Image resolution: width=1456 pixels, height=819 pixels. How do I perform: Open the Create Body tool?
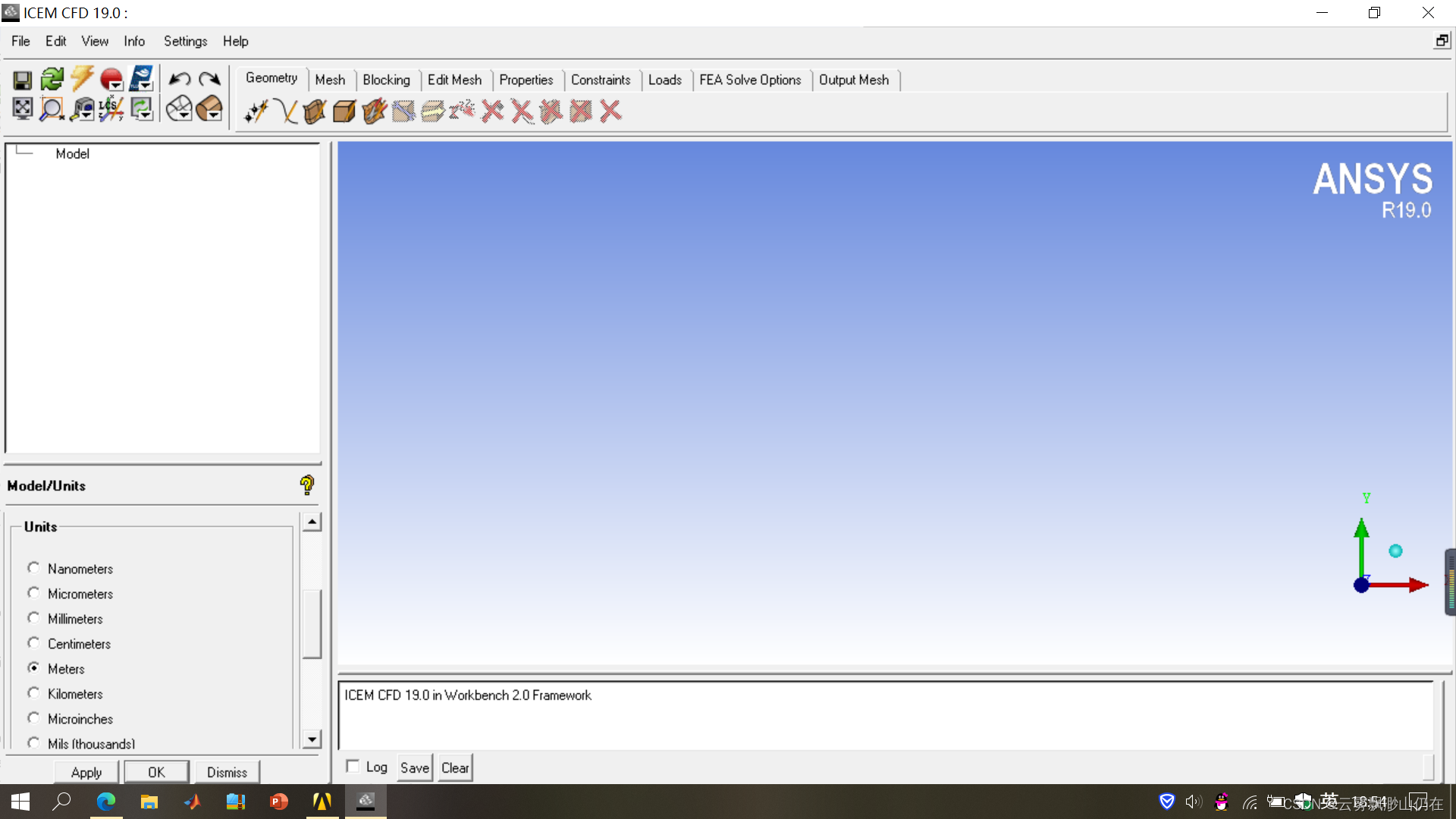[x=344, y=111]
